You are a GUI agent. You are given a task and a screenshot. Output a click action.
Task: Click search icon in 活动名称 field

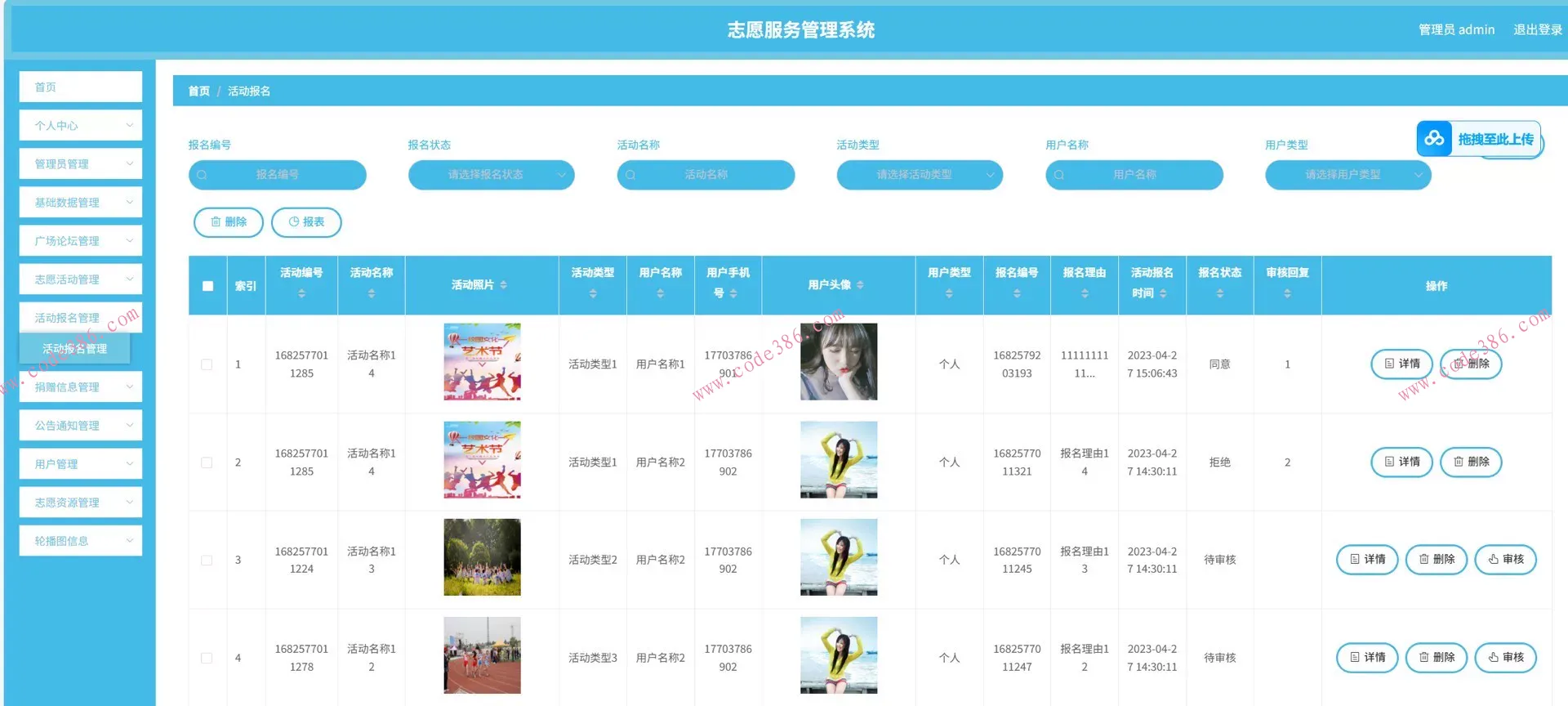click(630, 175)
